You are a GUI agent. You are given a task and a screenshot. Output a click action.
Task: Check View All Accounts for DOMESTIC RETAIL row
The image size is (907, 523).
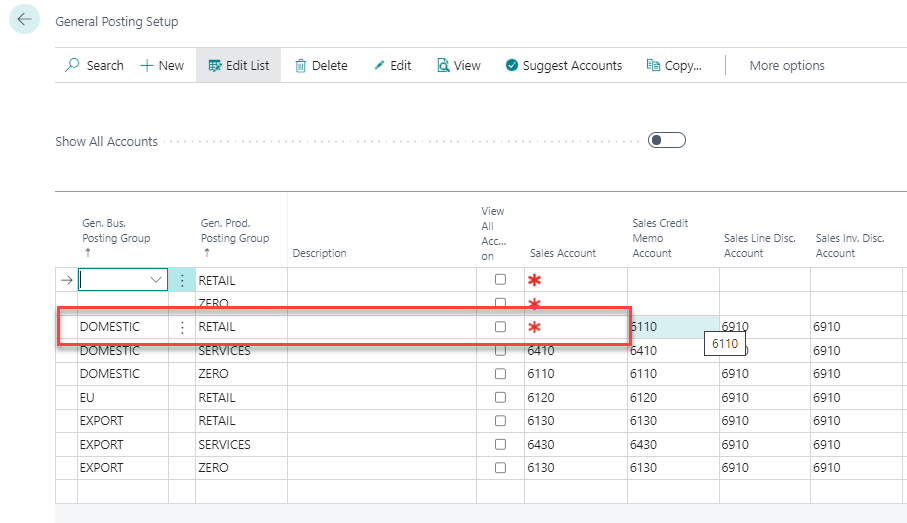(x=500, y=327)
